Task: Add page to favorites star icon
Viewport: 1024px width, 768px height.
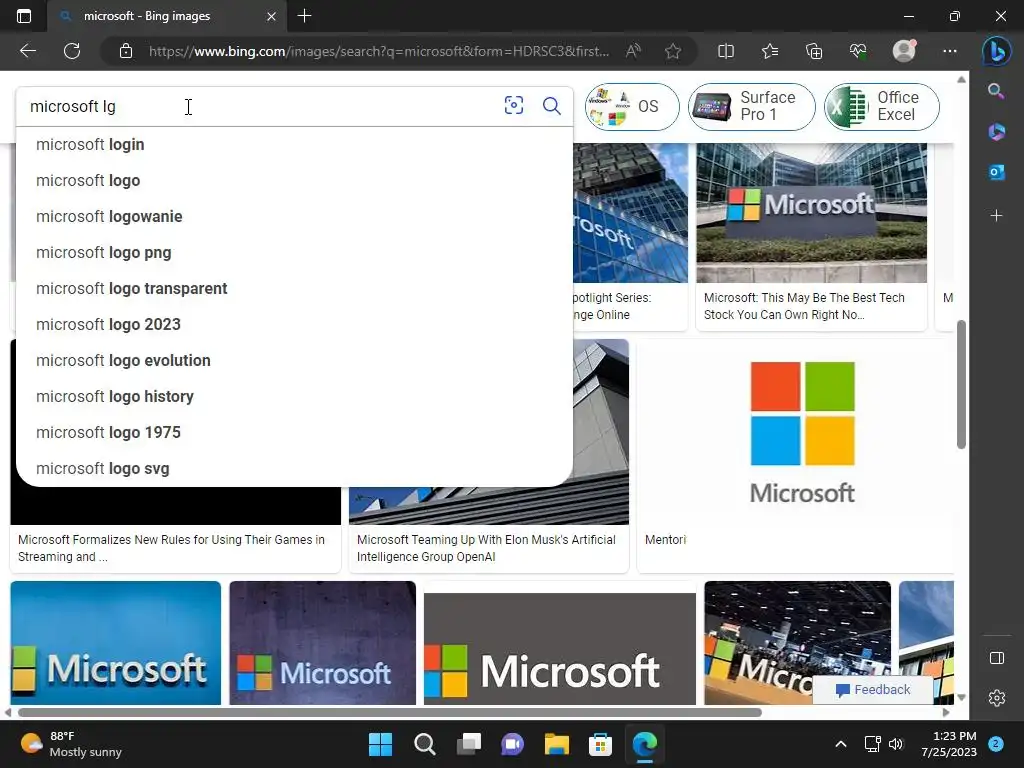Action: 673,51
